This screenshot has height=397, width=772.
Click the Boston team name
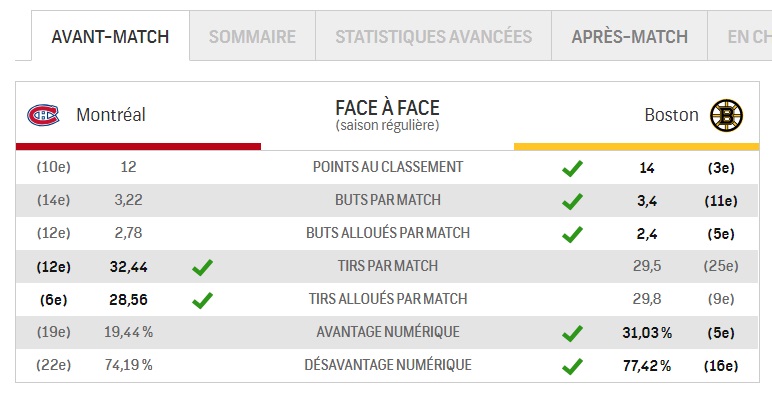click(672, 115)
